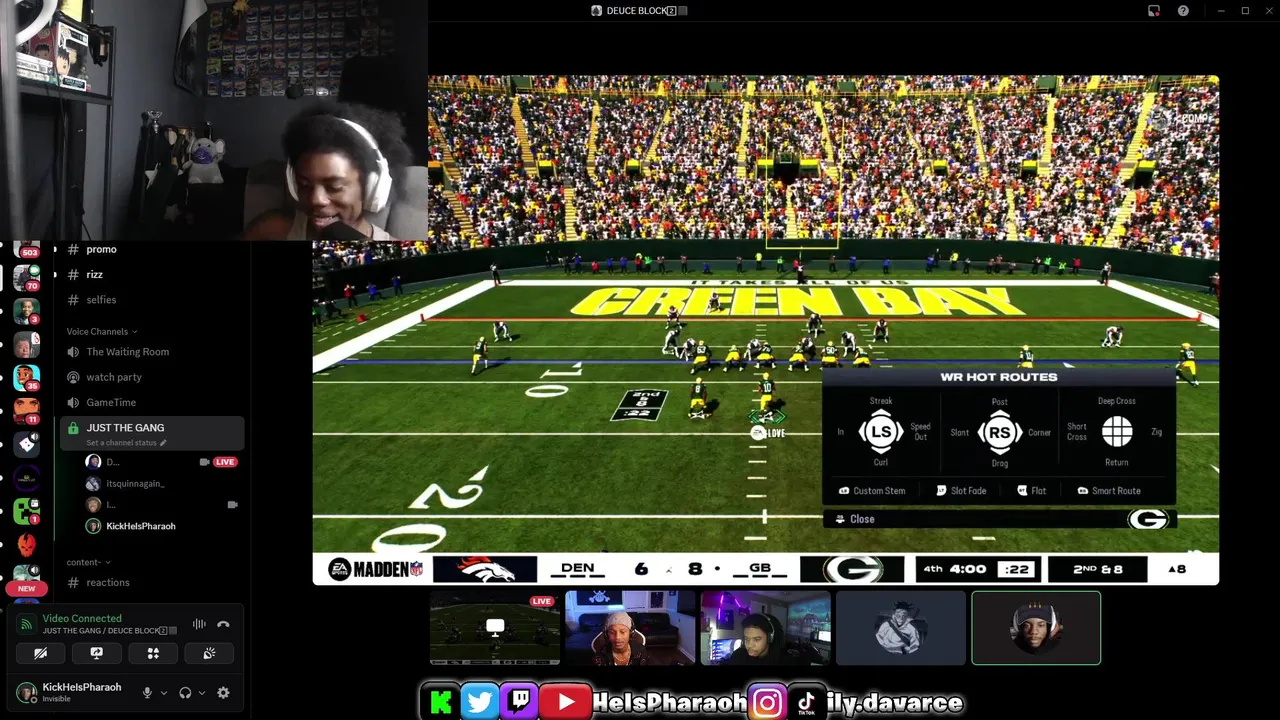Click the Video Connected status text

click(x=82, y=618)
